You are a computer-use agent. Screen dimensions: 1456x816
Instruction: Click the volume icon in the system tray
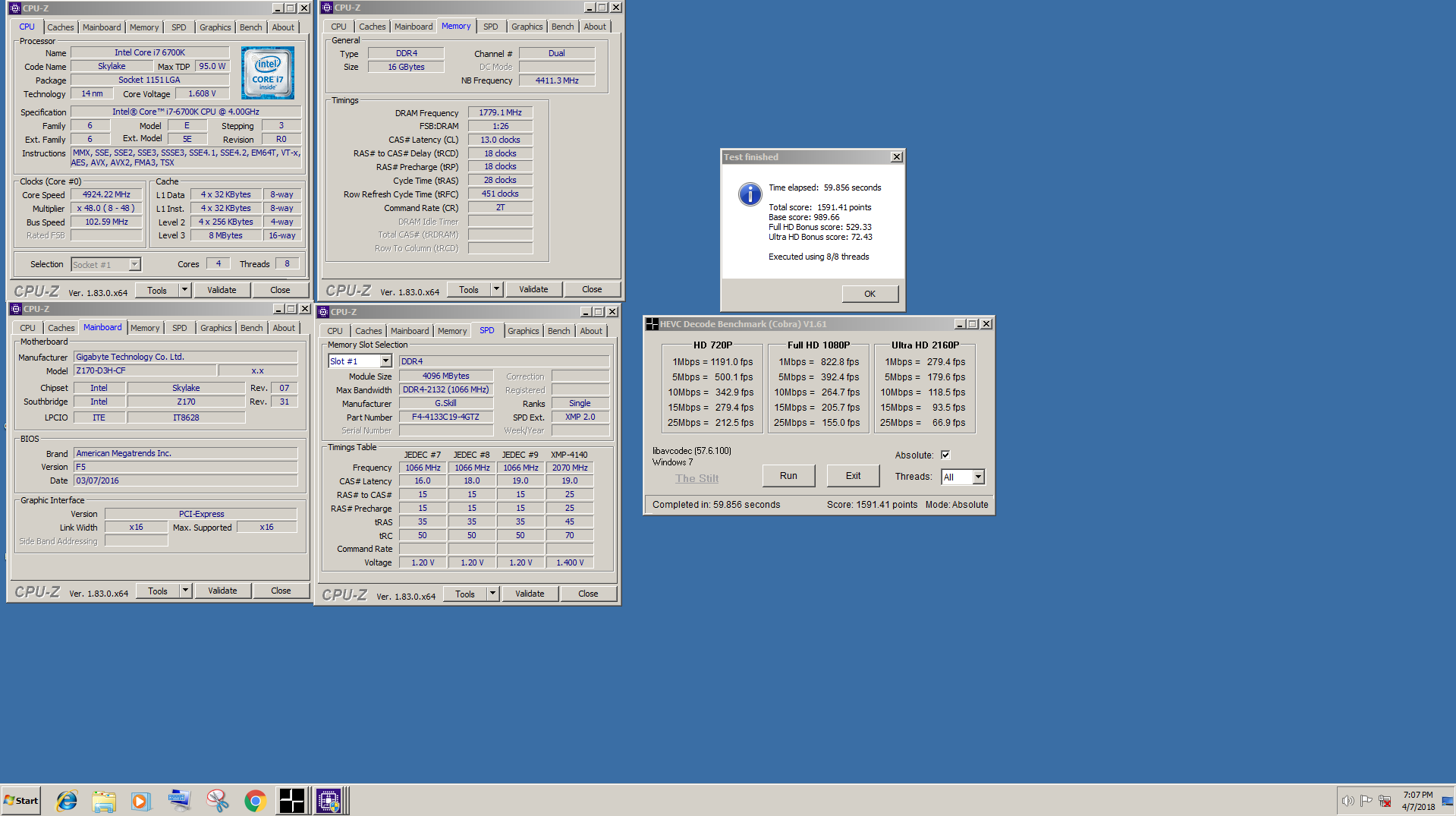click(x=1348, y=801)
